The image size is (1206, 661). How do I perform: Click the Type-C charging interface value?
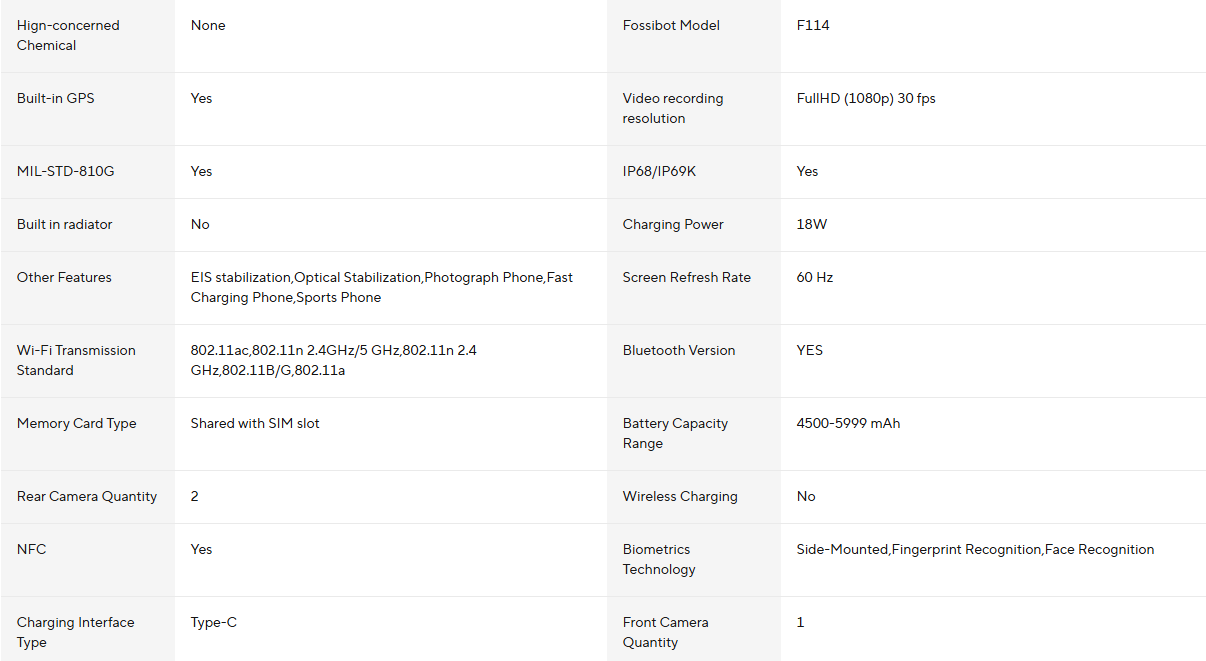point(214,623)
